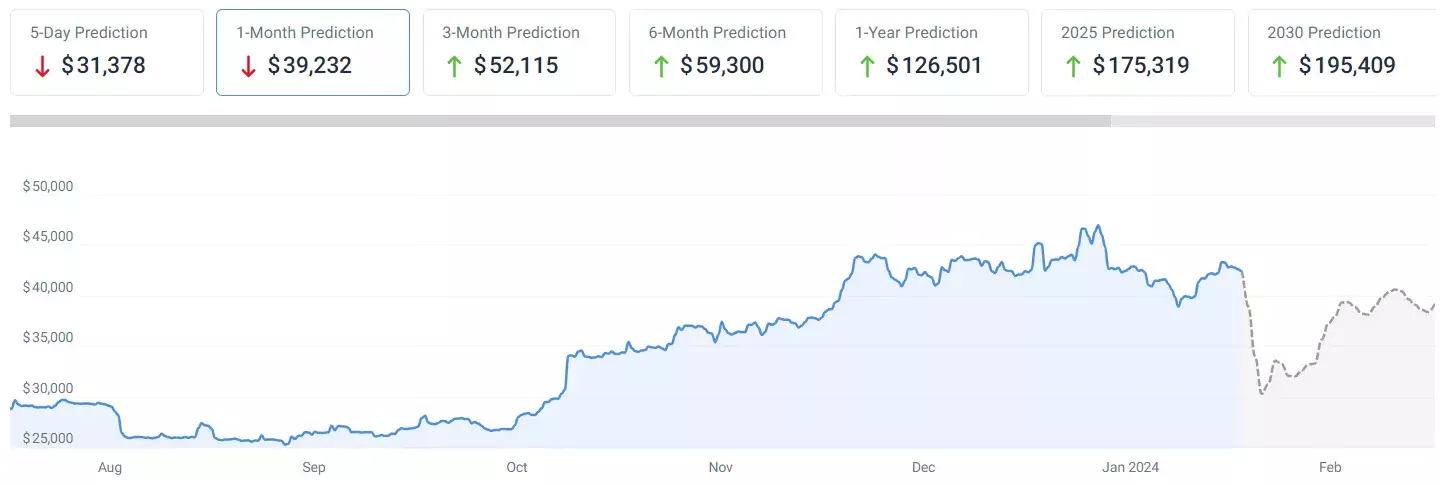Click the green up arrow beside $126,501

click(866, 67)
